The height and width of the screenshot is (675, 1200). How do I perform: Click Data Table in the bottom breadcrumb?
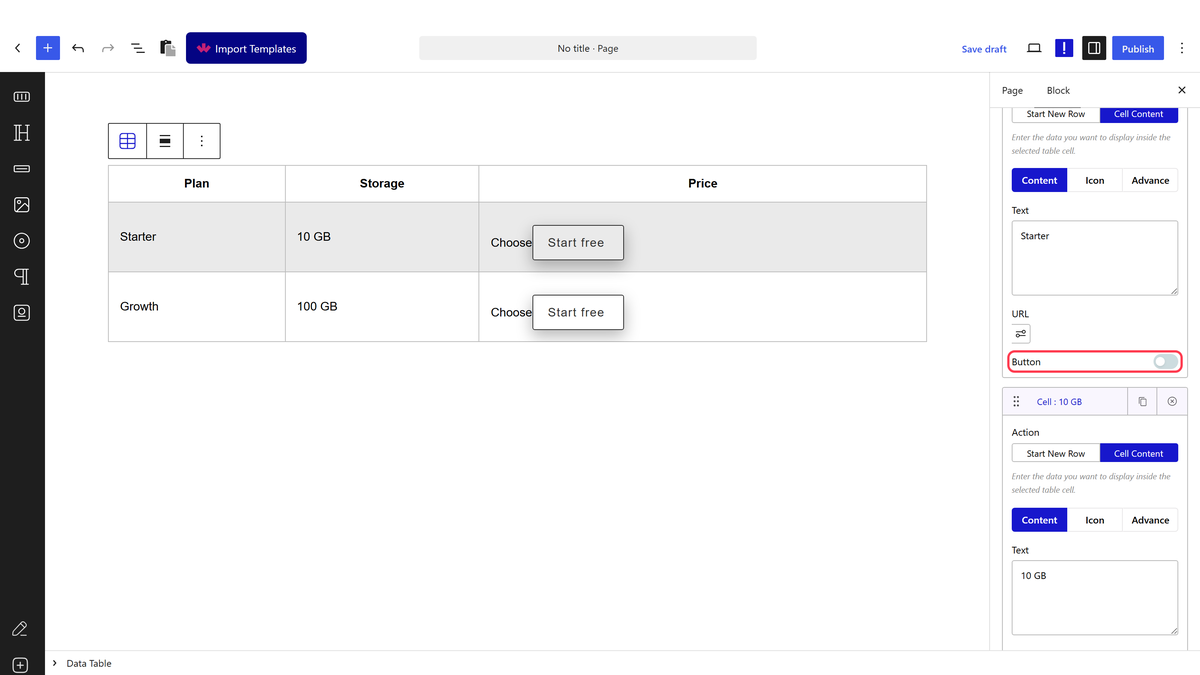pos(89,663)
